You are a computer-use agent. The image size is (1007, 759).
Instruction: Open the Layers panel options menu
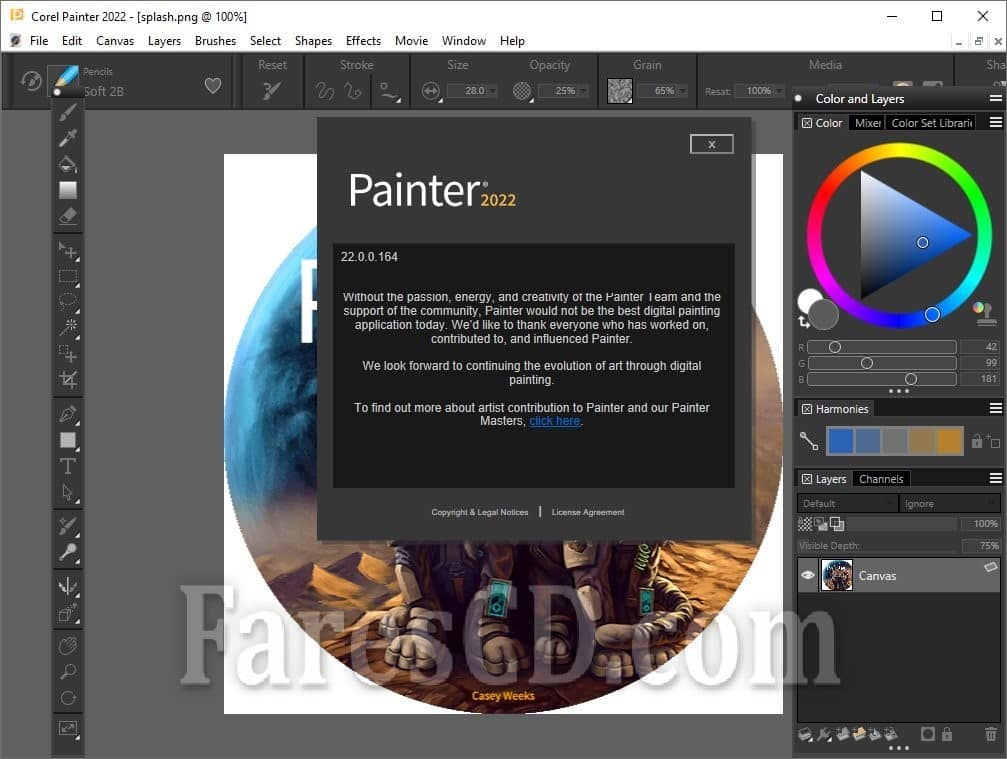(995, 478)
